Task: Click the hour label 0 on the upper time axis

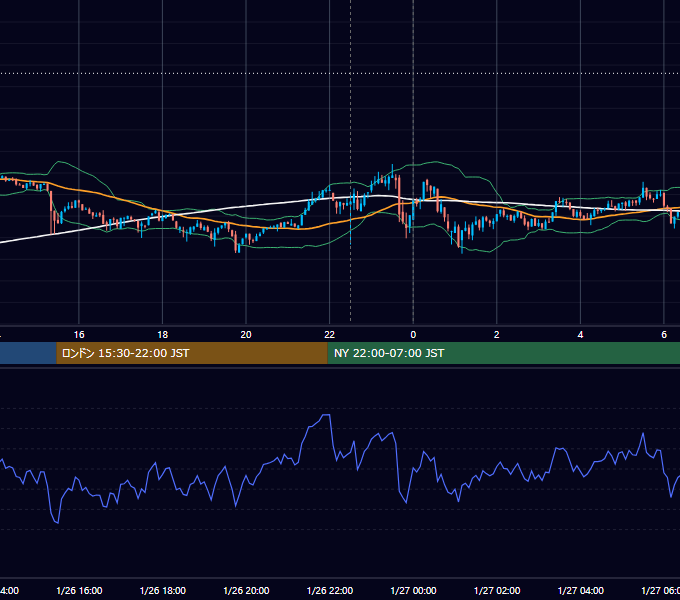Action: tap(413, 335)
